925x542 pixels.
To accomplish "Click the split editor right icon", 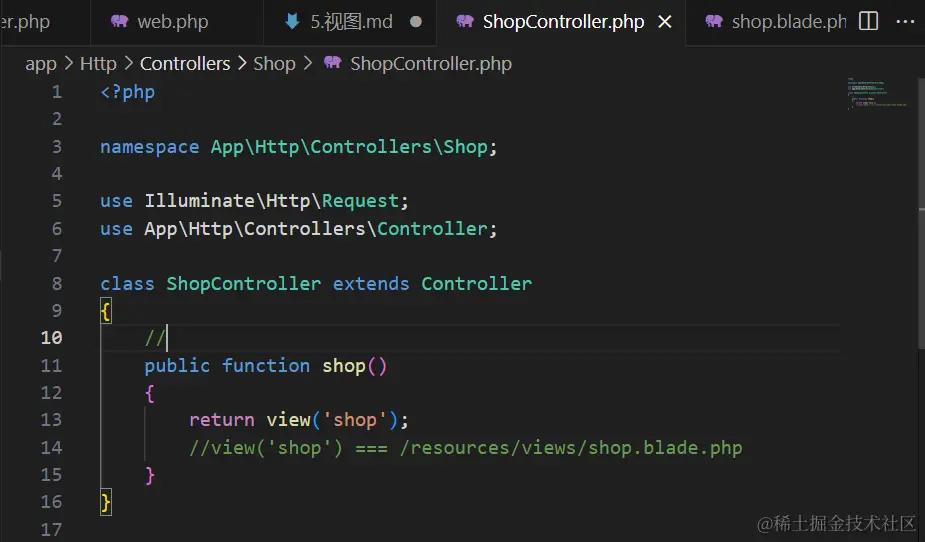I will click(x=868, y=21).
